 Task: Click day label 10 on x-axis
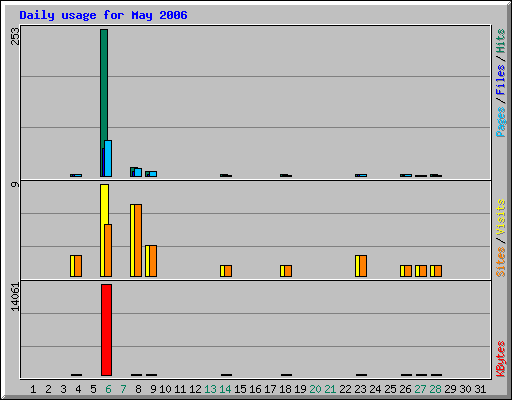coord(165,389)
